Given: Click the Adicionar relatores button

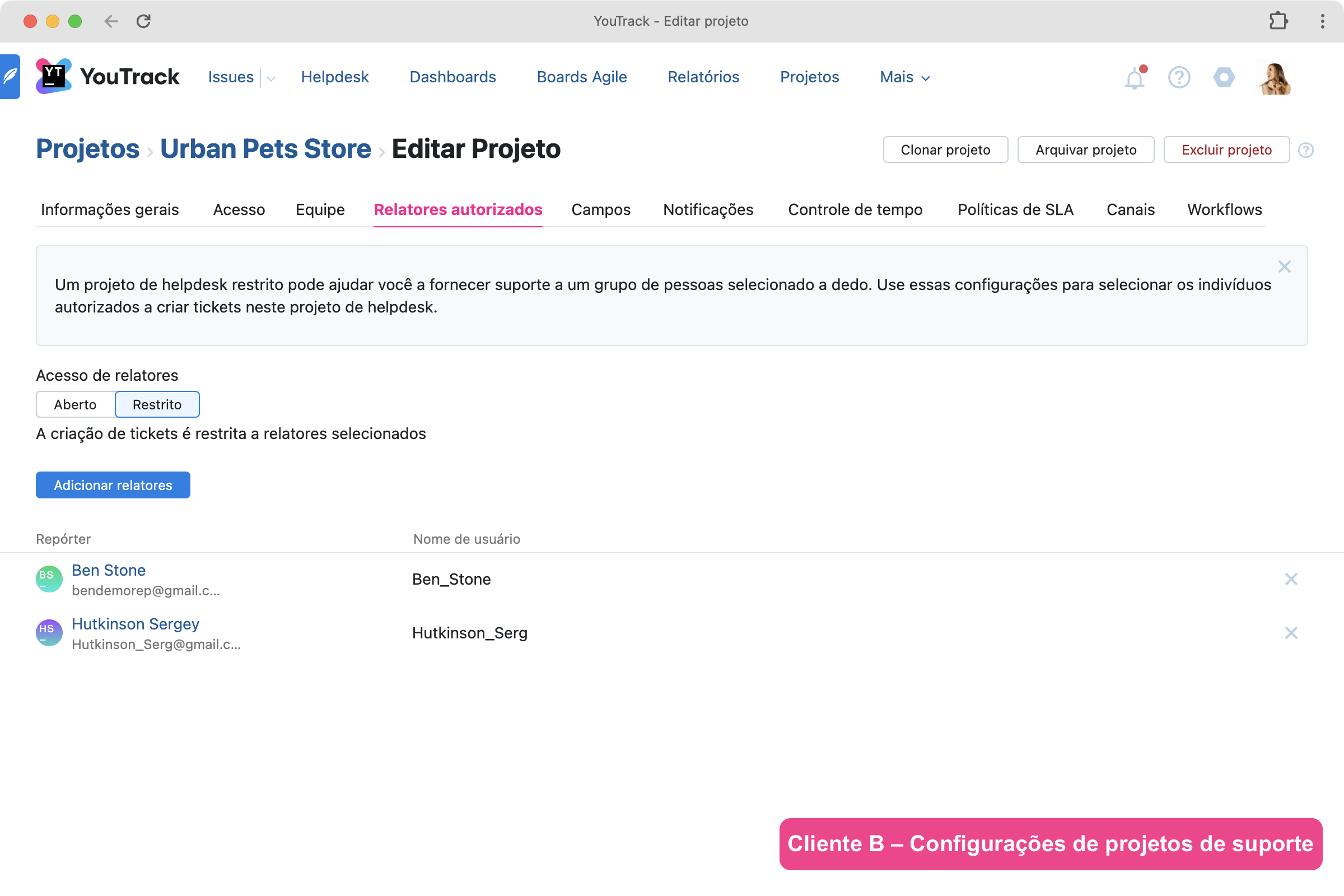Looking at the screenshot, I should pyautogui.click(x=113, y=485).
